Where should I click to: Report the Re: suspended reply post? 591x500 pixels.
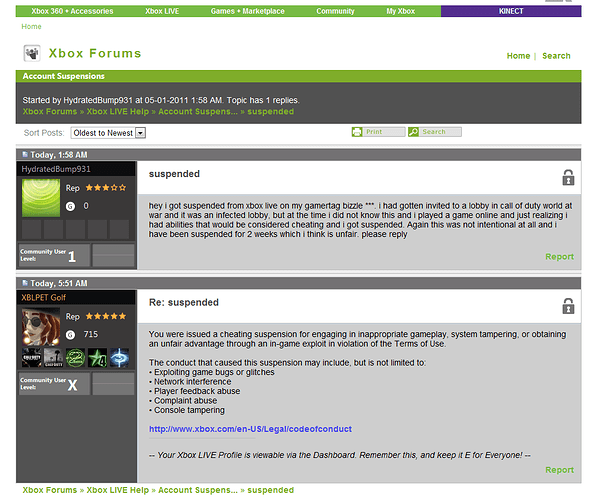coord(559,470)
